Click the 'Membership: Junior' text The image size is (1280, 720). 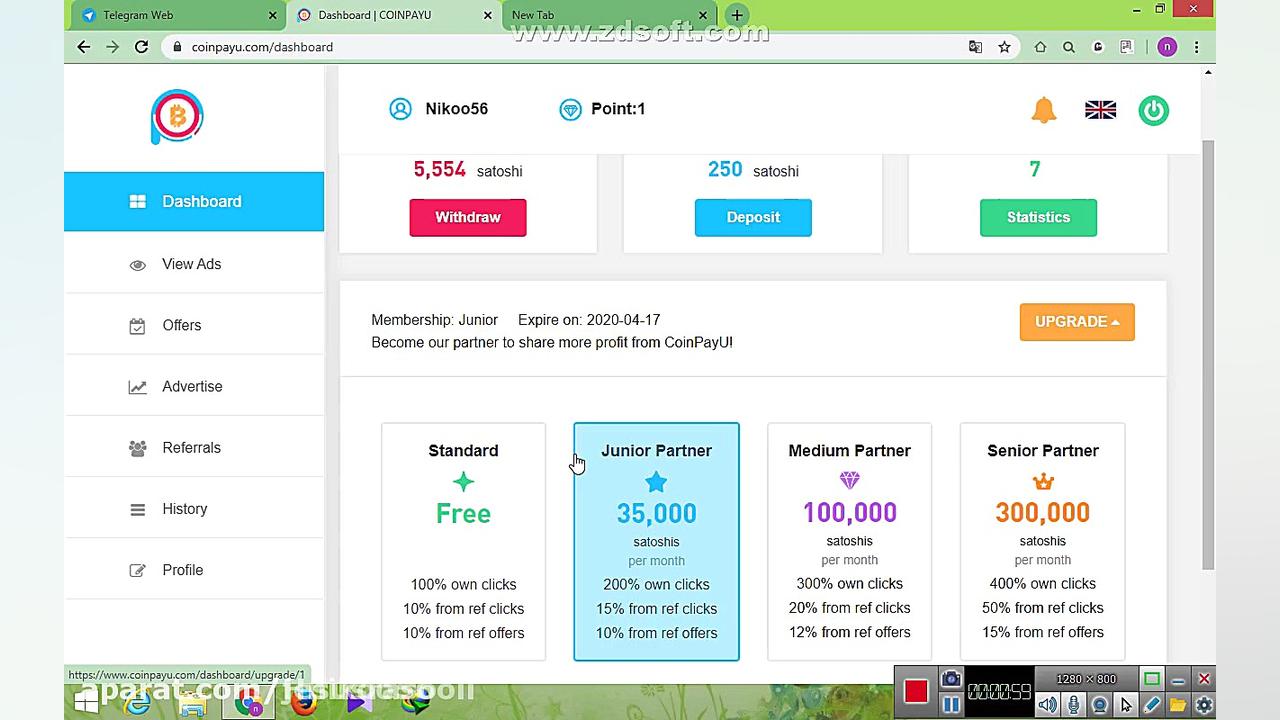pos(434,320)
